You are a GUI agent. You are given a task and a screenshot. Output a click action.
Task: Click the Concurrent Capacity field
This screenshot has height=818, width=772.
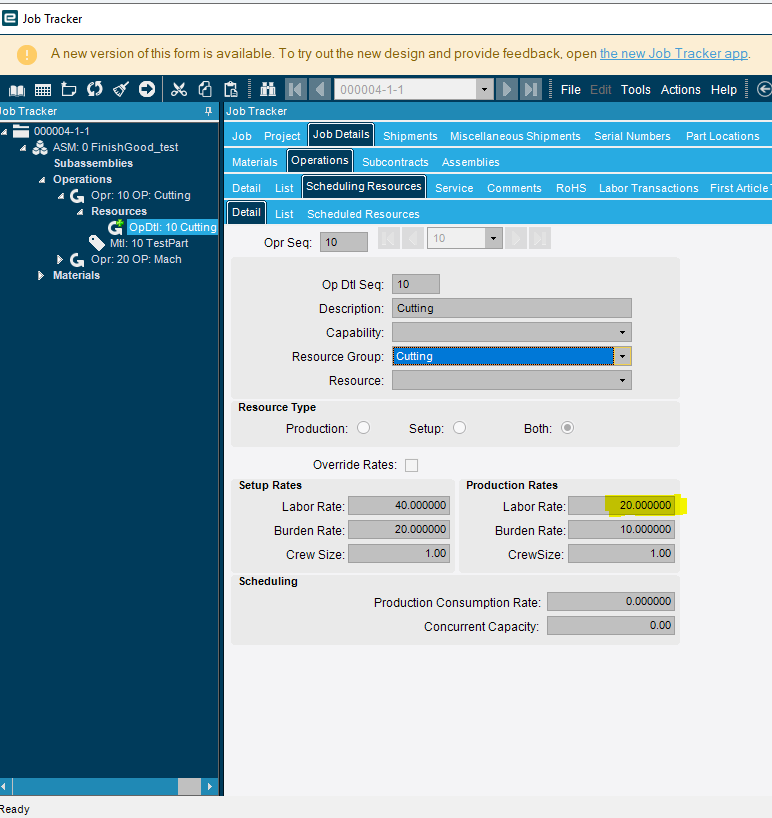(x=611, y=625)
